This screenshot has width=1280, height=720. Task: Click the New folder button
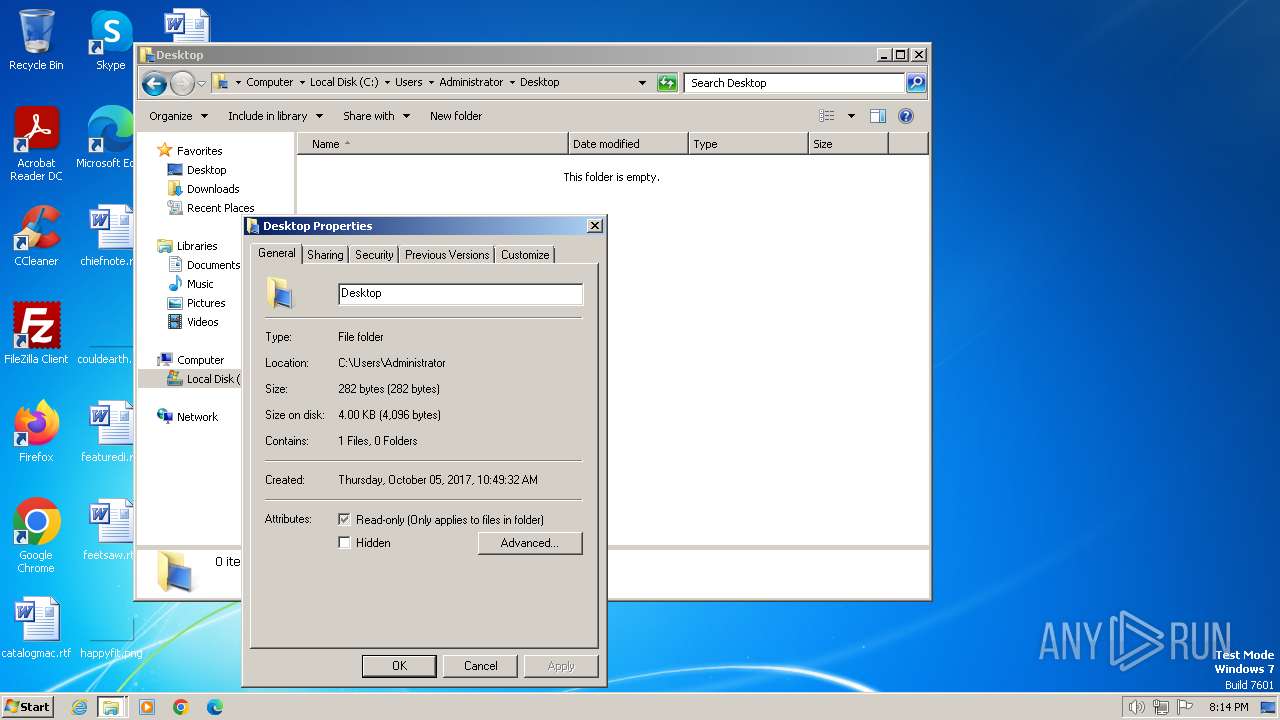(x=456, y=116)
